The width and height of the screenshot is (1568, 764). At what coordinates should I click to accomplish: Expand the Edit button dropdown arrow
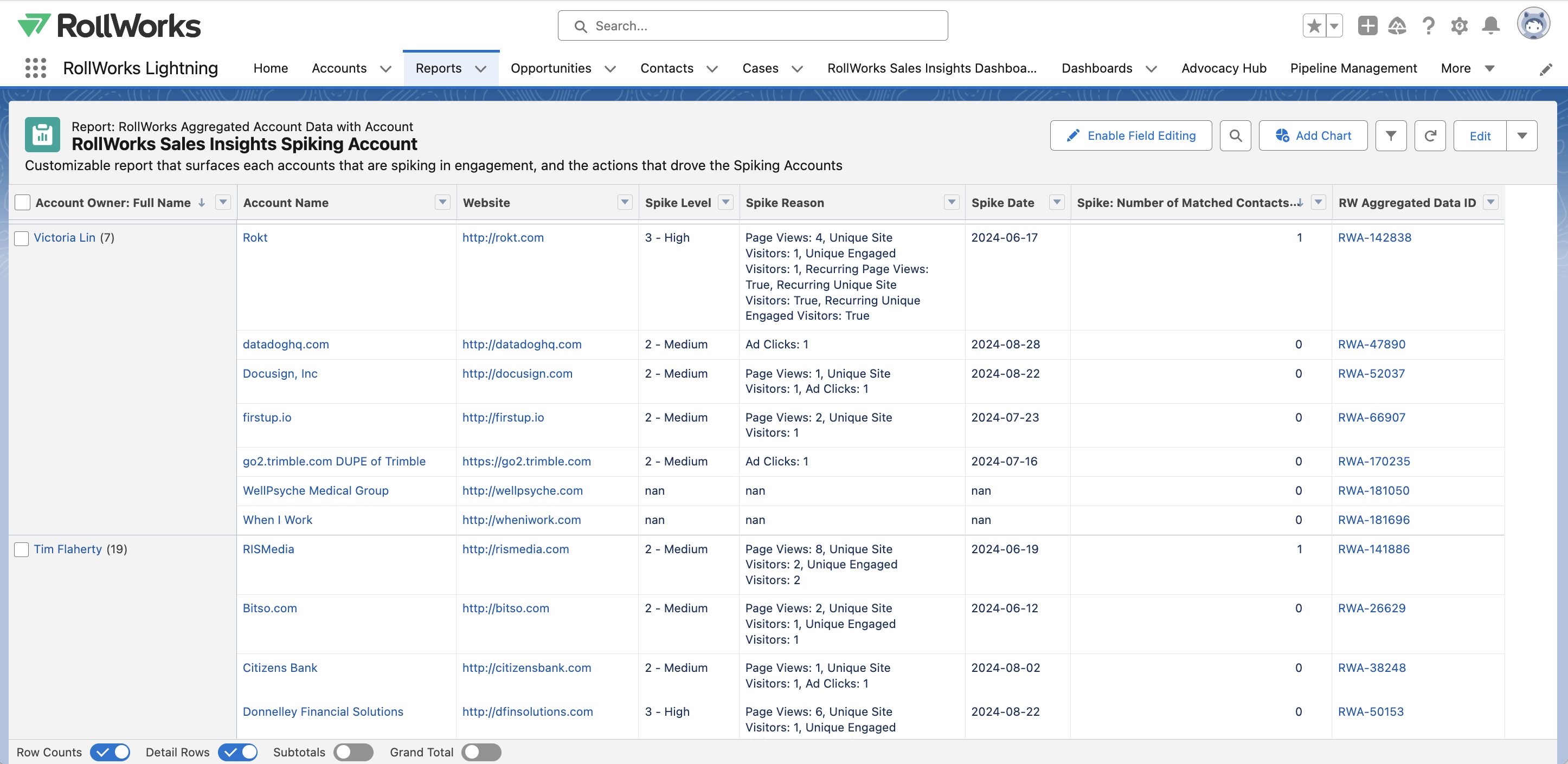pyautogui.click(x=1522, y=135)
